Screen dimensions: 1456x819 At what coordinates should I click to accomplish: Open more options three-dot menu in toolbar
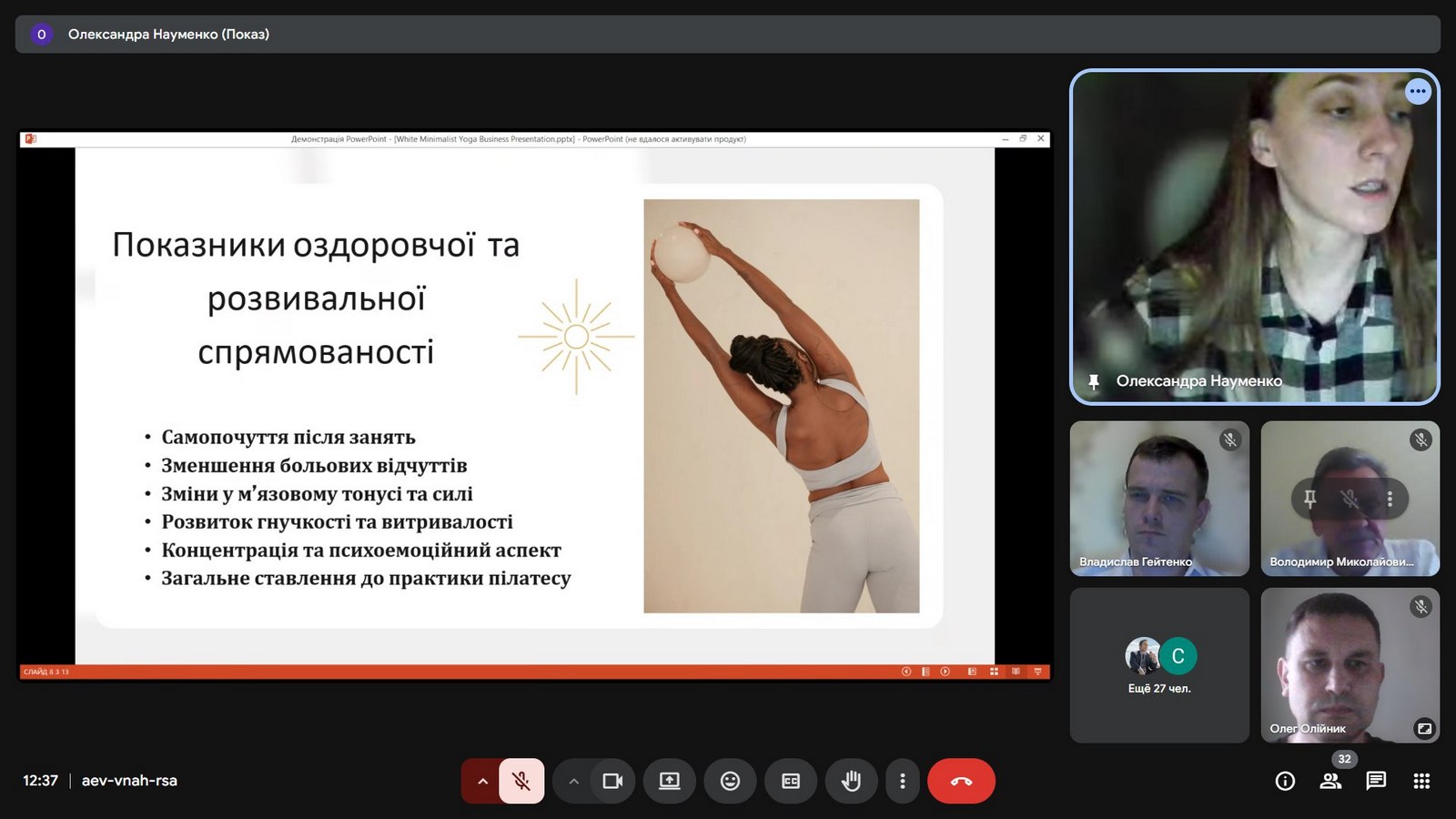pos(902,781)
